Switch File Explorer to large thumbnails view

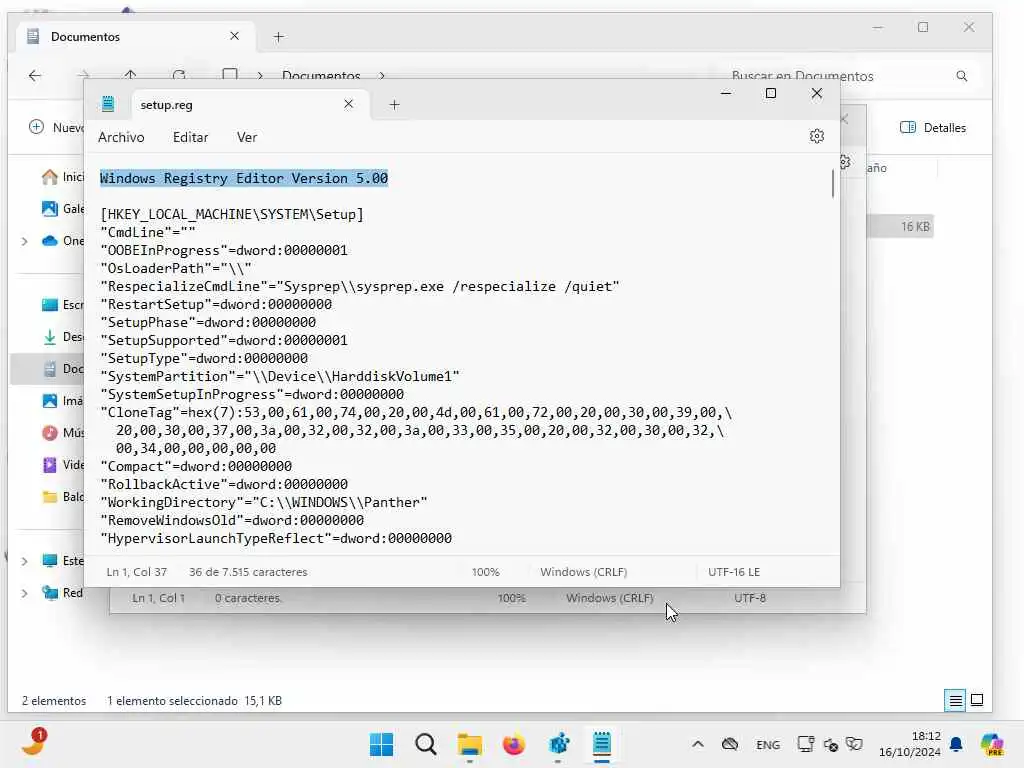(977, 701)
